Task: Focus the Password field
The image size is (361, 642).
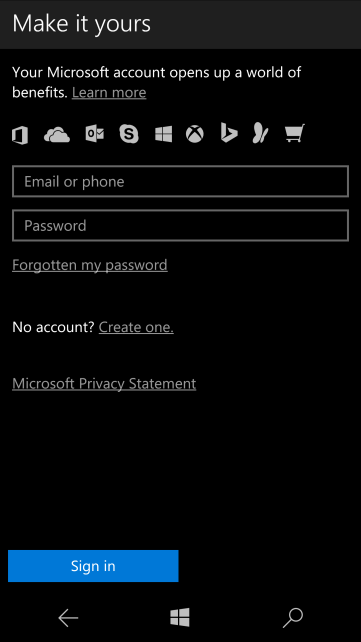Action: 180,225
